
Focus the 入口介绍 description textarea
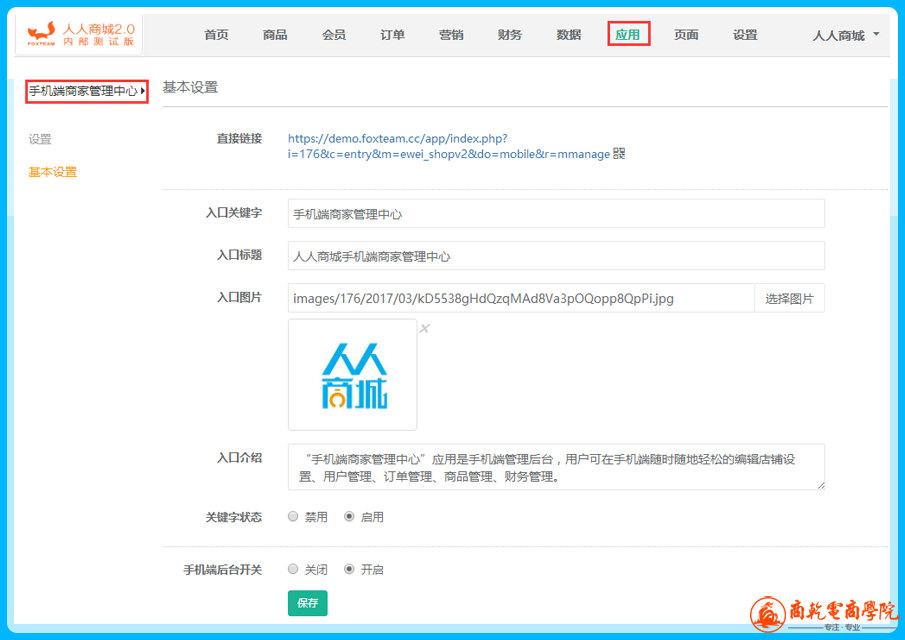(555, 467)
